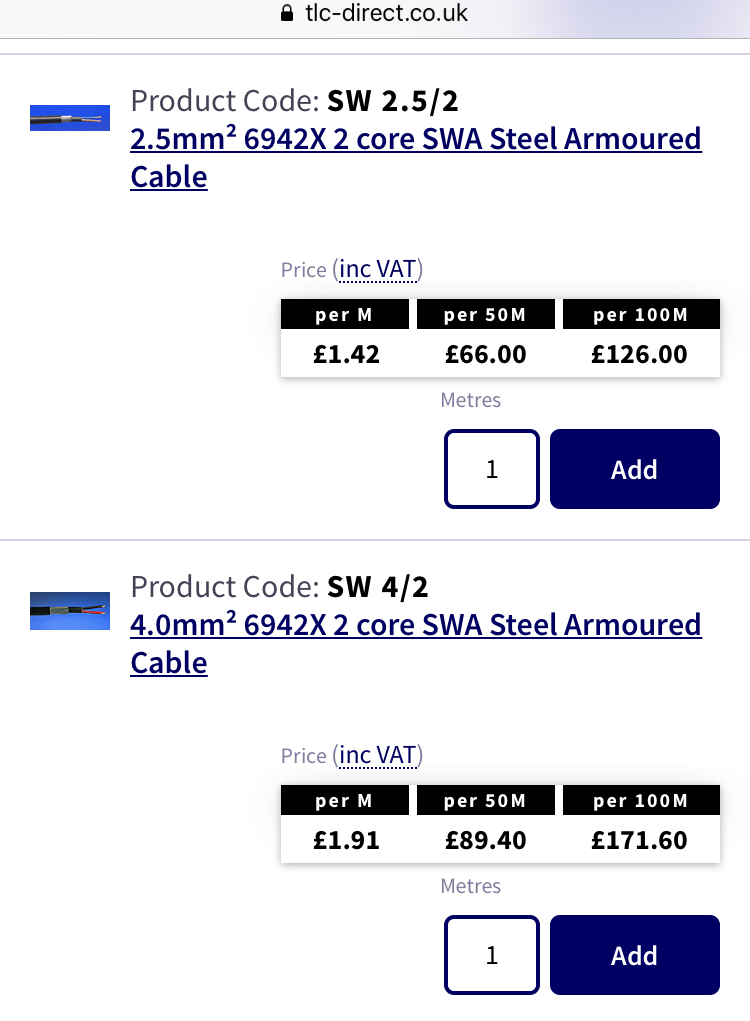
Task: Add the 4.0mm² armoured cable to basket
Action: [634, 955]
